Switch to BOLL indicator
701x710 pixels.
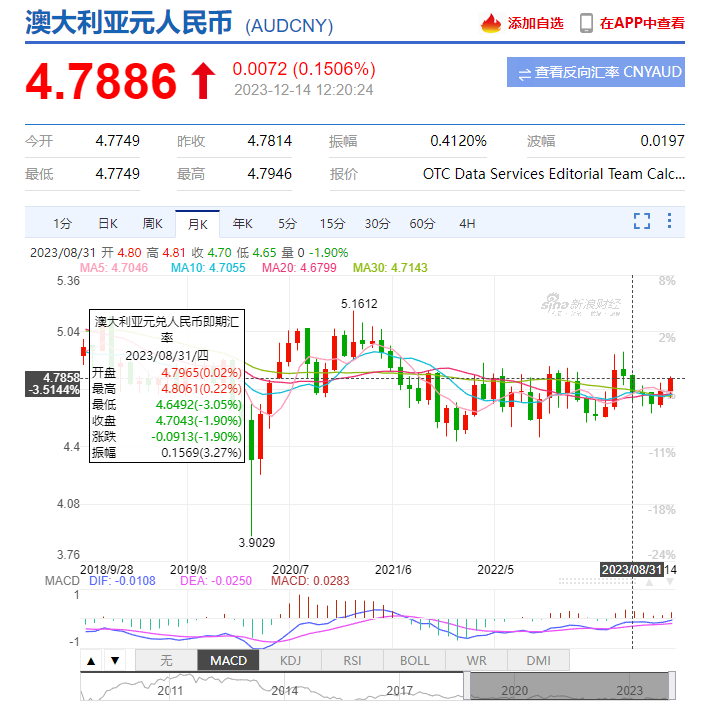pyautogui.click(x=414, y=660)
